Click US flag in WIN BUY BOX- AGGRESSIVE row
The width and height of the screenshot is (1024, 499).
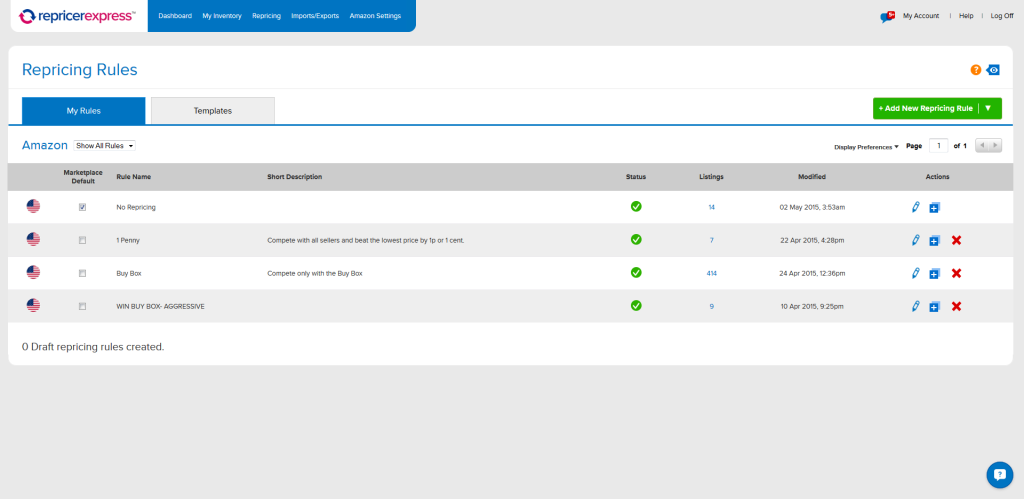click(33, 305)
